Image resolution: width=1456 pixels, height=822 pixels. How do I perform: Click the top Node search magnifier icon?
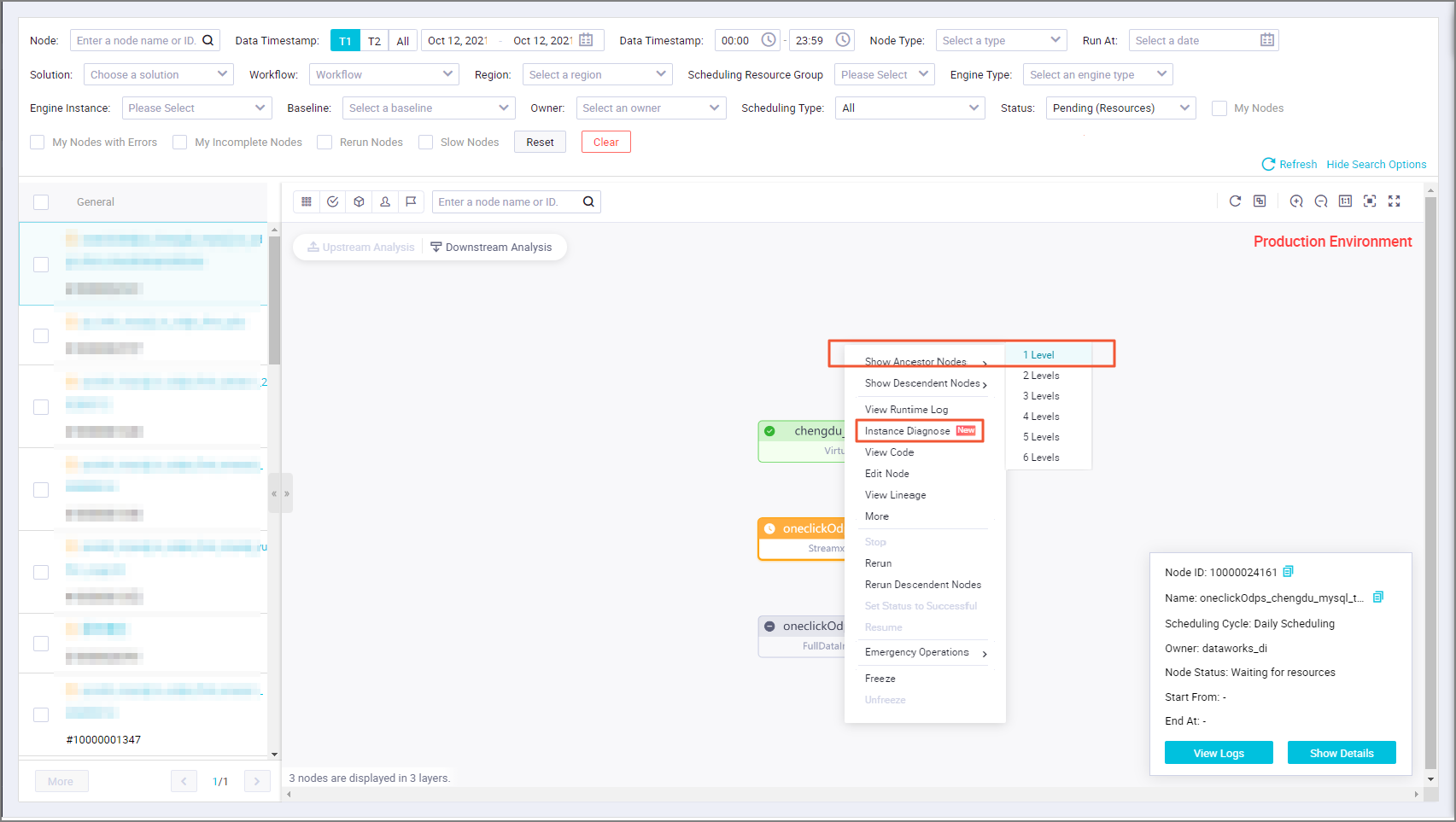point(208,40)
